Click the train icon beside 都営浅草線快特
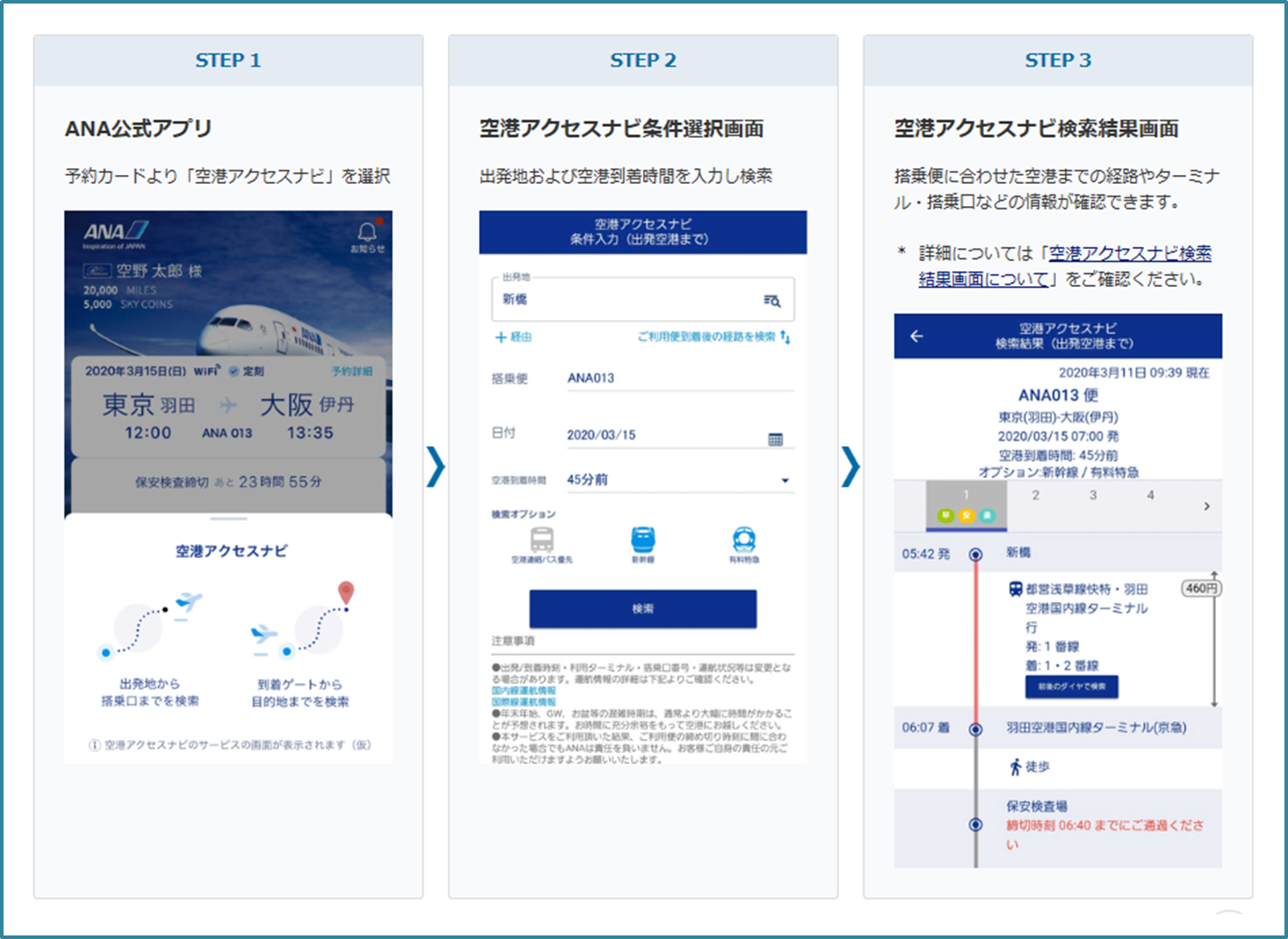Image resolution: width=1288 pixels, height=939 pixels. (x=1015, y=589)
